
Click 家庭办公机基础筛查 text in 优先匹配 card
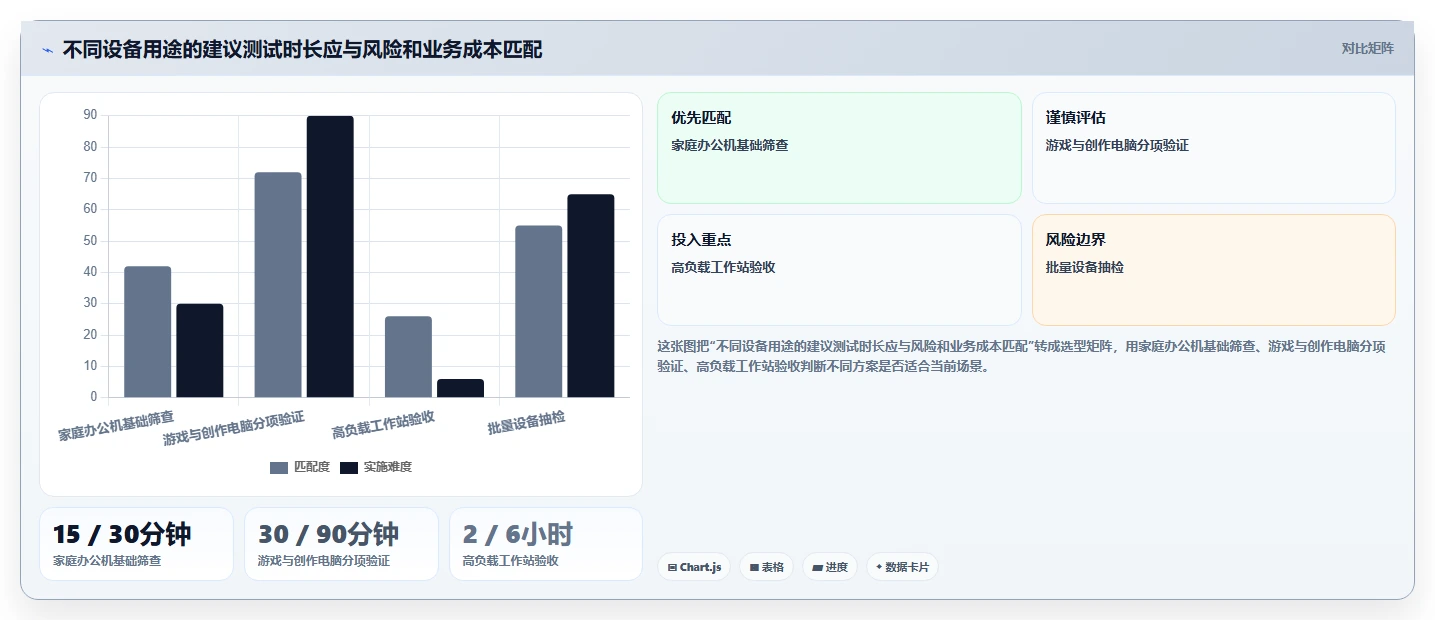730,145
